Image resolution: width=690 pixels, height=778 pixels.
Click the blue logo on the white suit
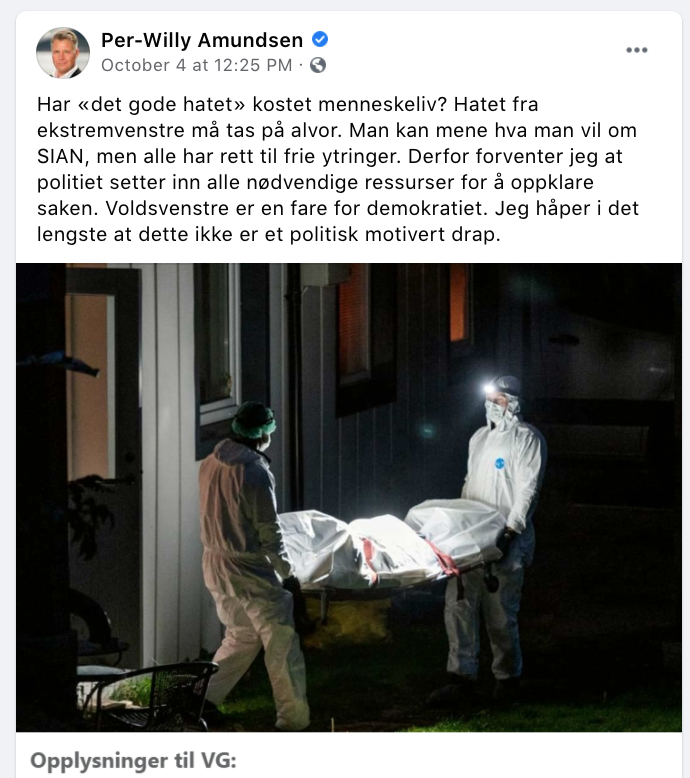pyautogui.click(x=500, y=463)
